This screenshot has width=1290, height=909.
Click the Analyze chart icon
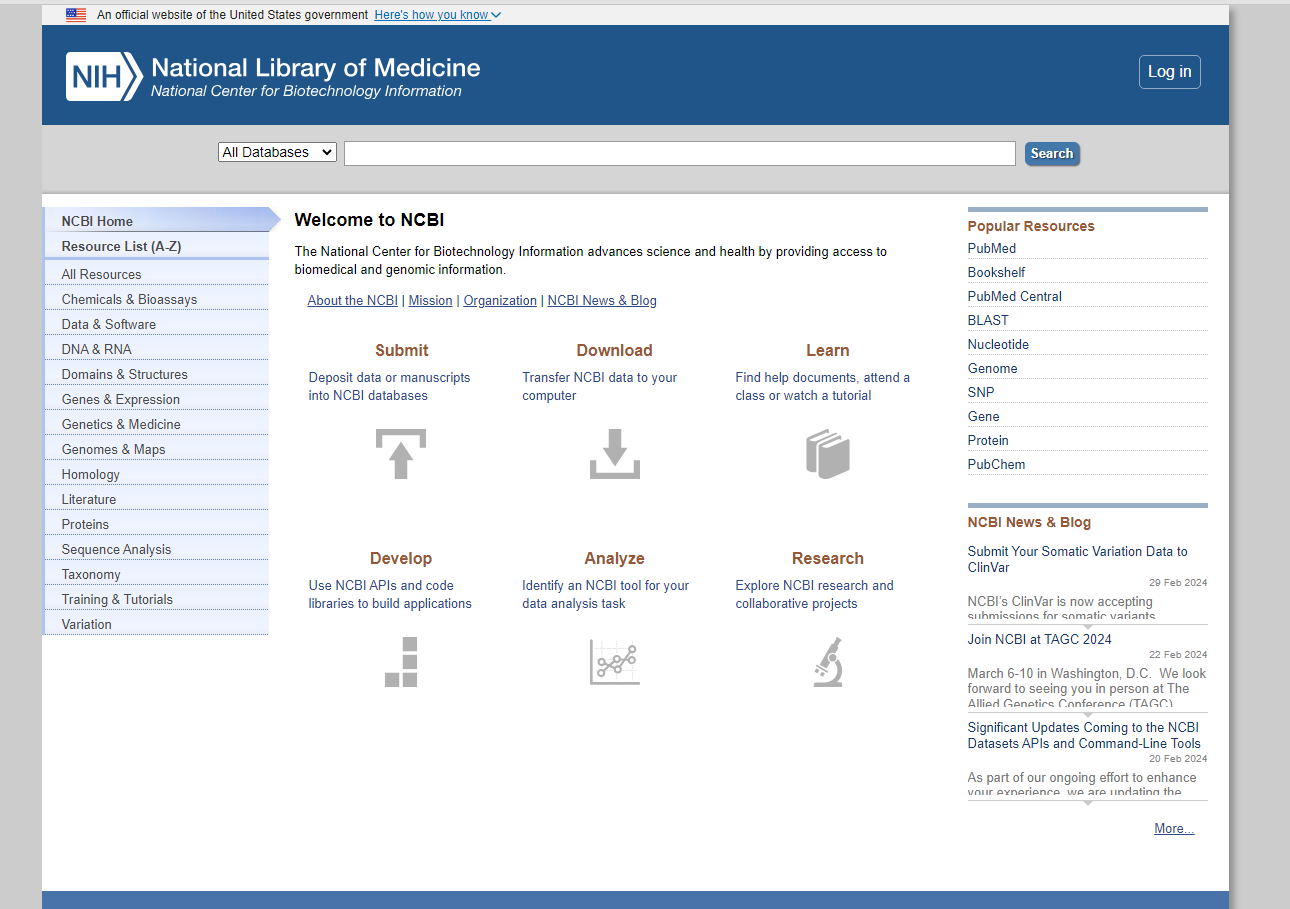(x=615, y=662)
